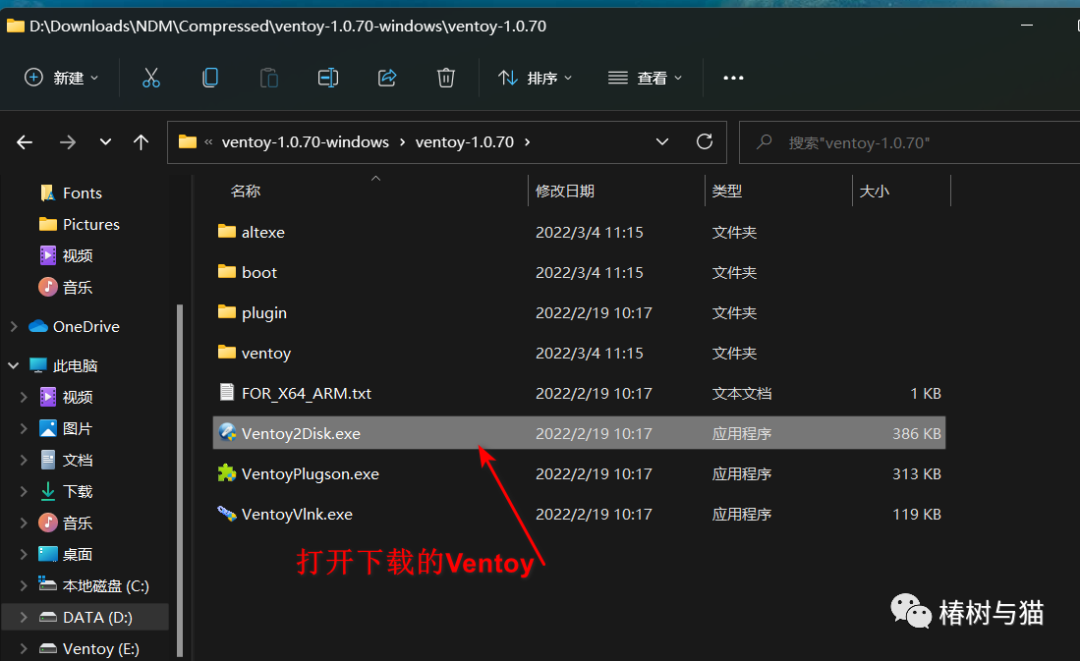Click ventoy-1.0.70-windows breadcrumb segment

(x=305, y=142)
